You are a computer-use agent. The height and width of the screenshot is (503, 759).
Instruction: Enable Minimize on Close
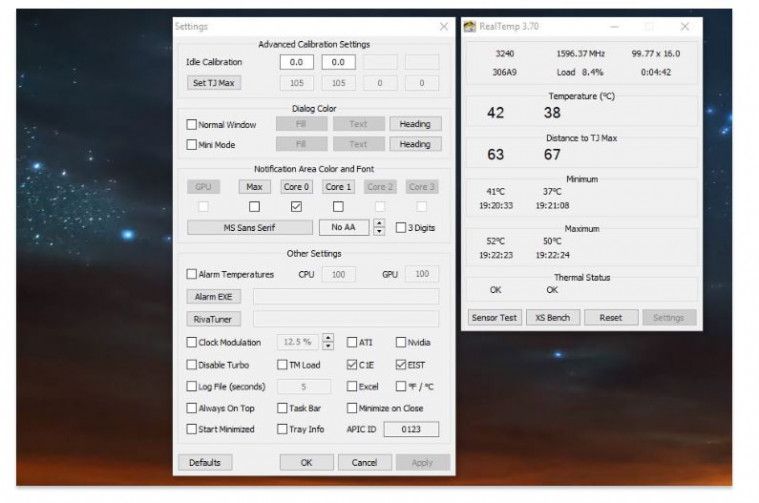pyautogui.click(x=352, y=408)
